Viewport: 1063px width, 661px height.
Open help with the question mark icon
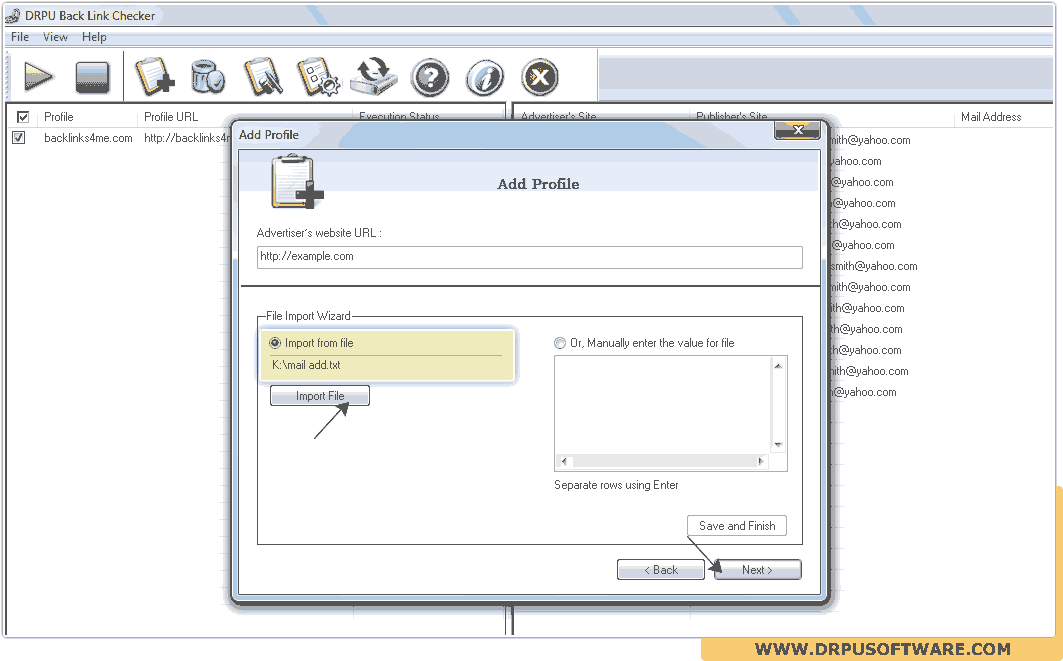(430, 77)
